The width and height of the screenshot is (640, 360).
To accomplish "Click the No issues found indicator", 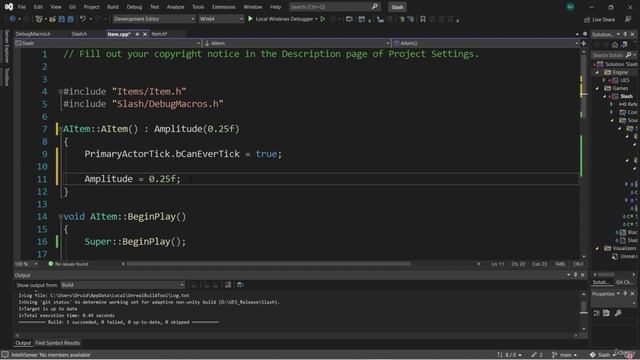I will point(68,264).
